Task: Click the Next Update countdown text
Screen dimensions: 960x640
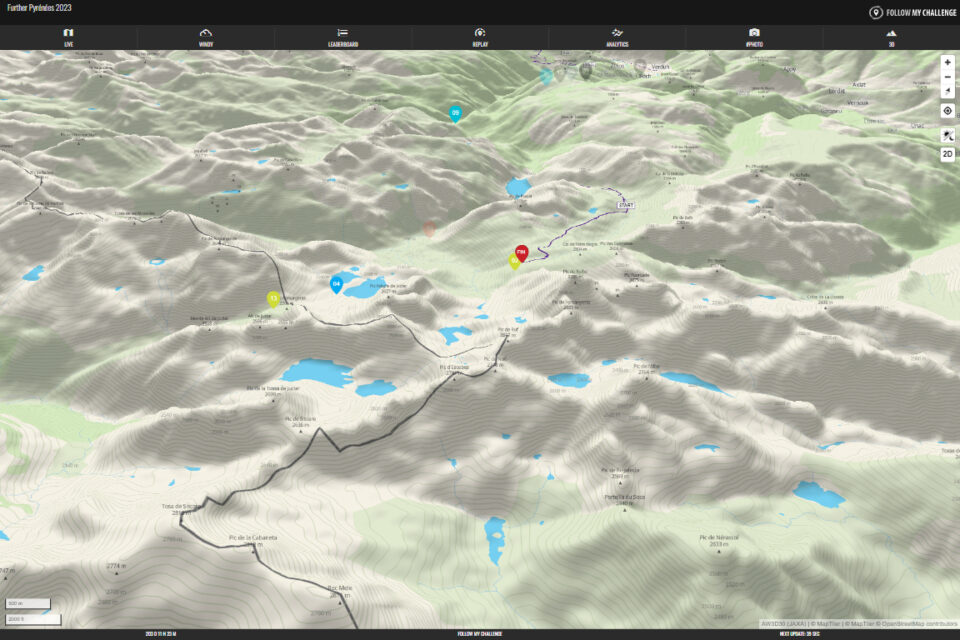Action: click(x=799, y=634)
